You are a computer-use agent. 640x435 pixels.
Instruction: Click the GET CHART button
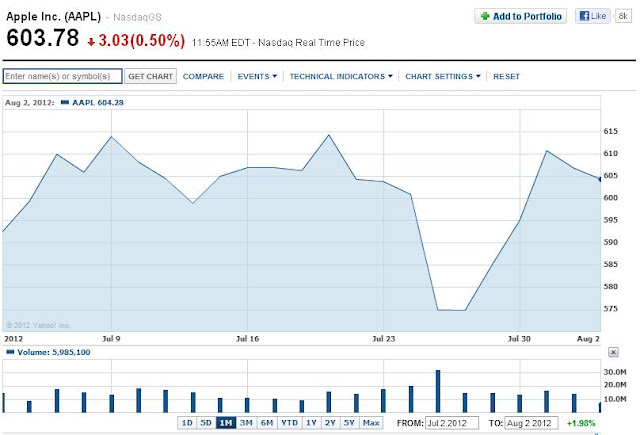(x=151, y=76)
